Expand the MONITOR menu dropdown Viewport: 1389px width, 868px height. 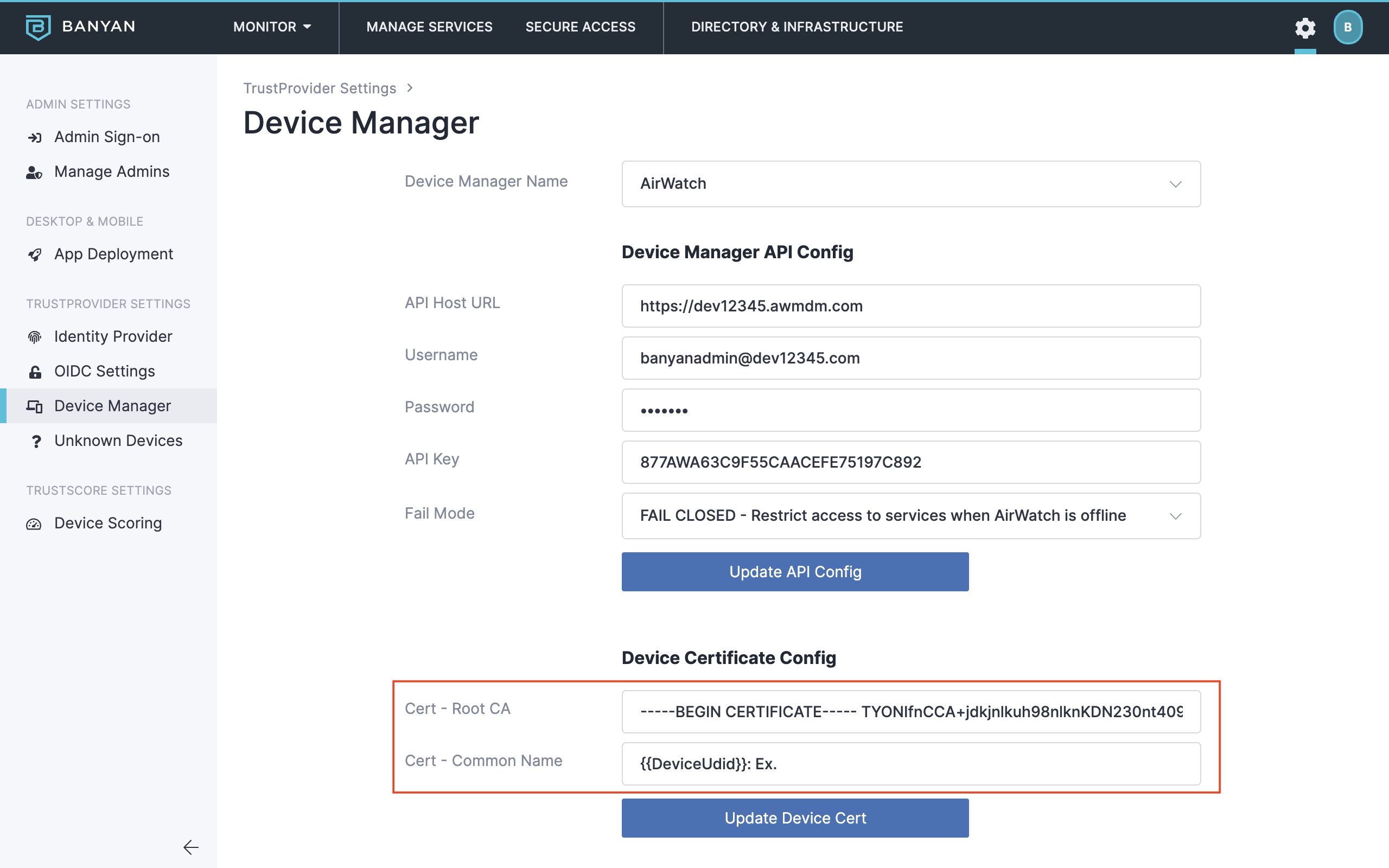pyautogui.click(x=272, y=27)
